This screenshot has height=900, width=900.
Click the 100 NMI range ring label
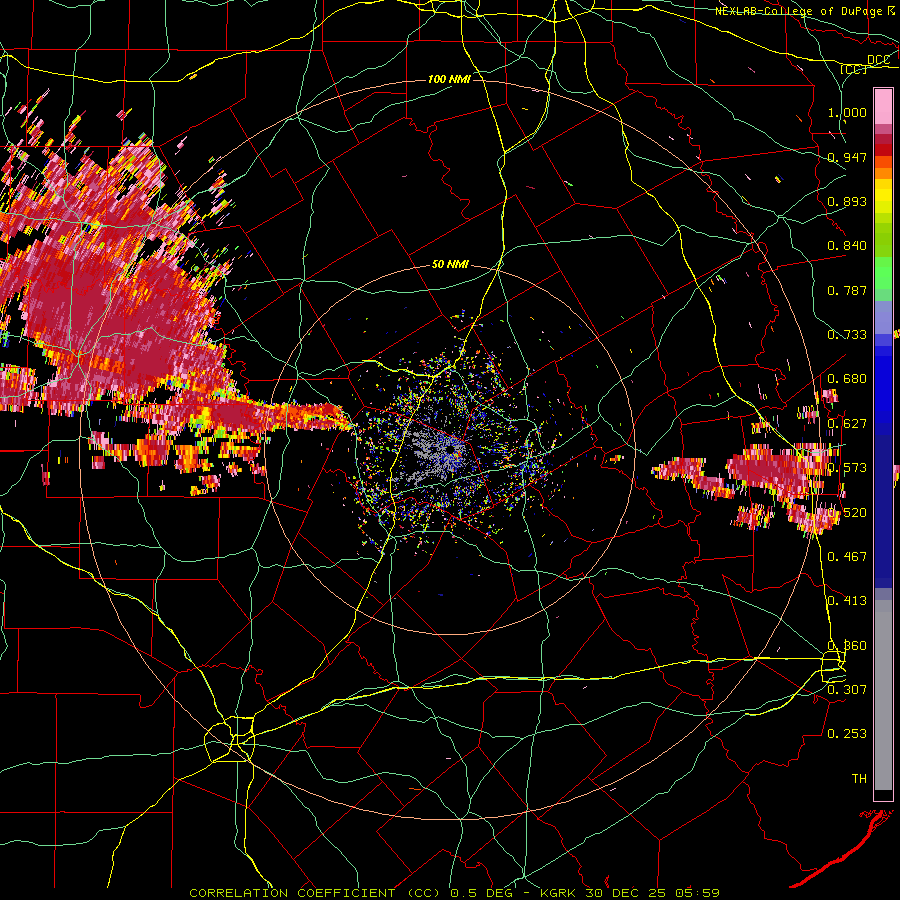point(449,79)
